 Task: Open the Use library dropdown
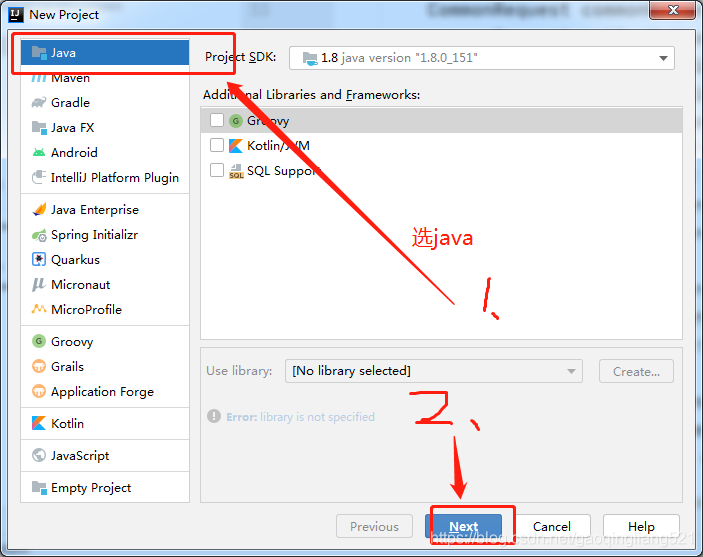434,371
